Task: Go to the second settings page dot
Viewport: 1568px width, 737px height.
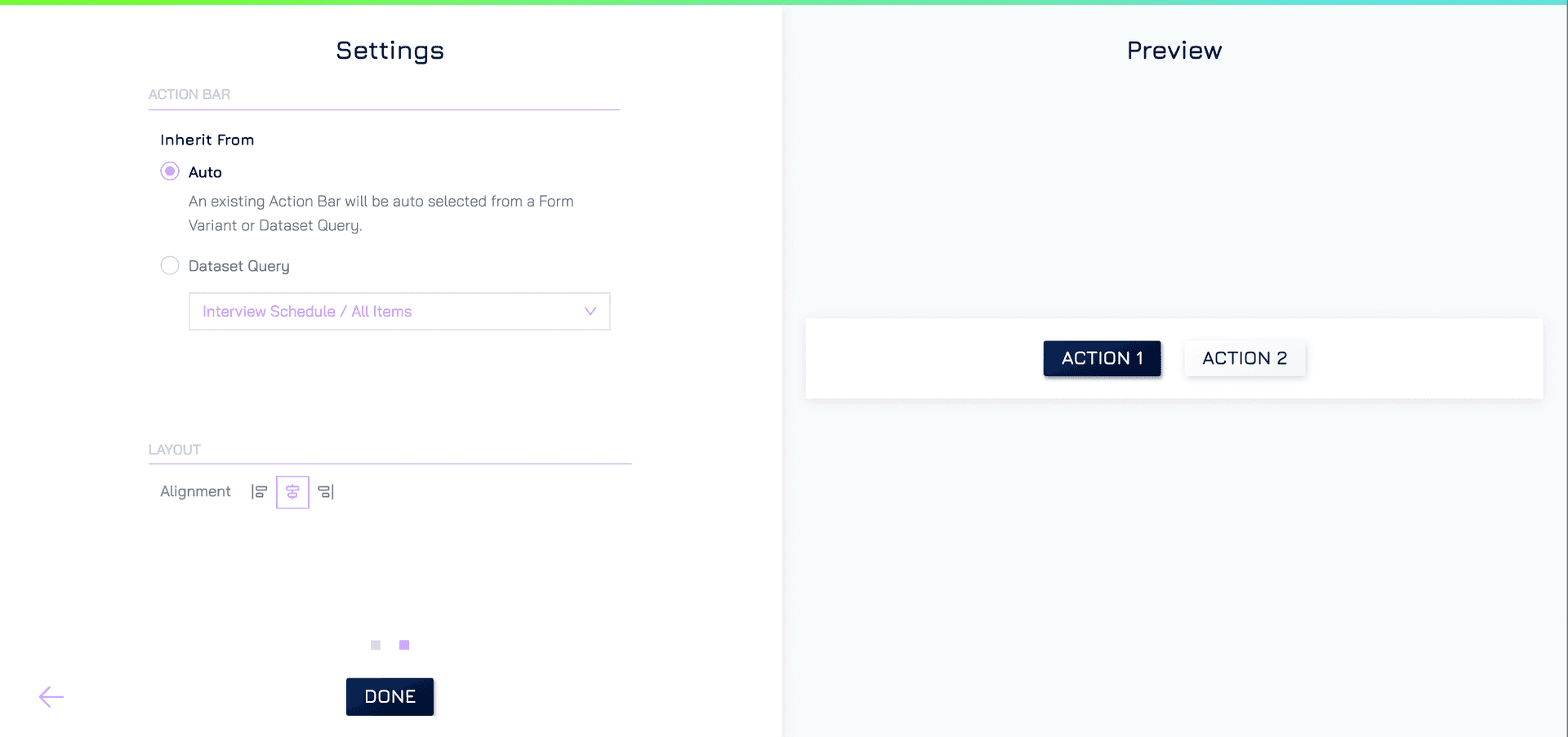Action: coord(404,645)
